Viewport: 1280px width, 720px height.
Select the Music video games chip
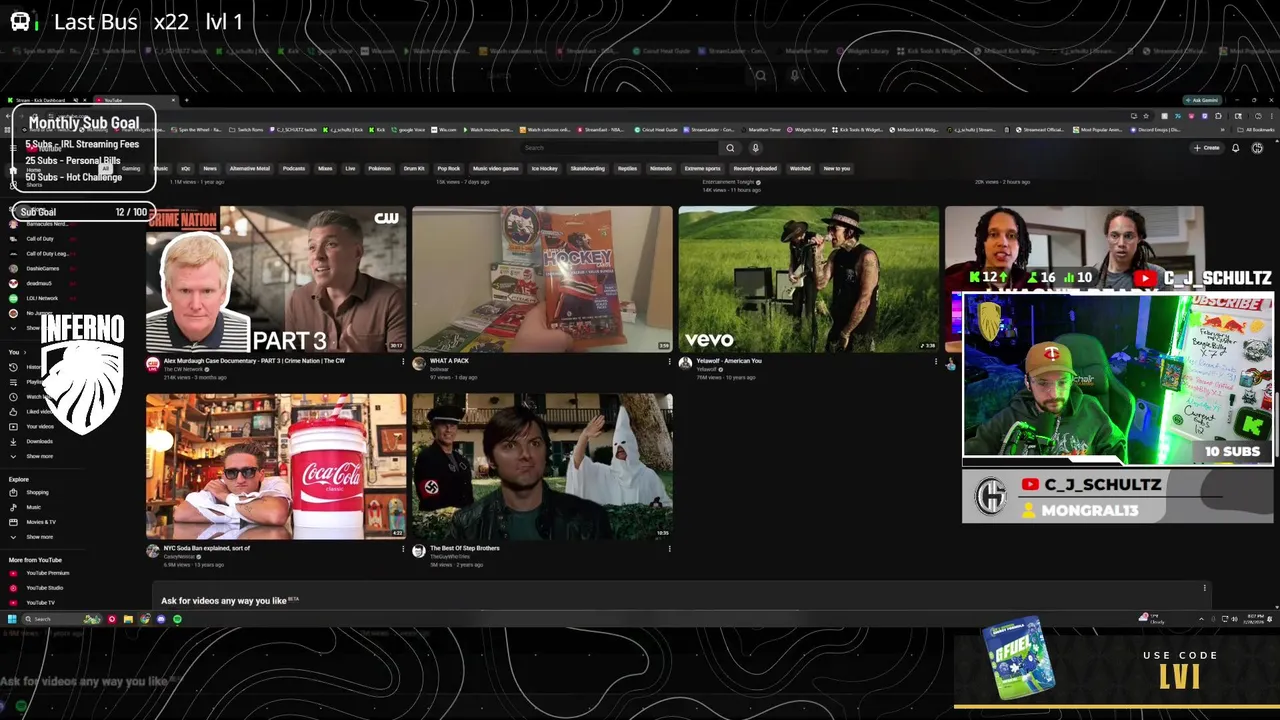point(496,168)
